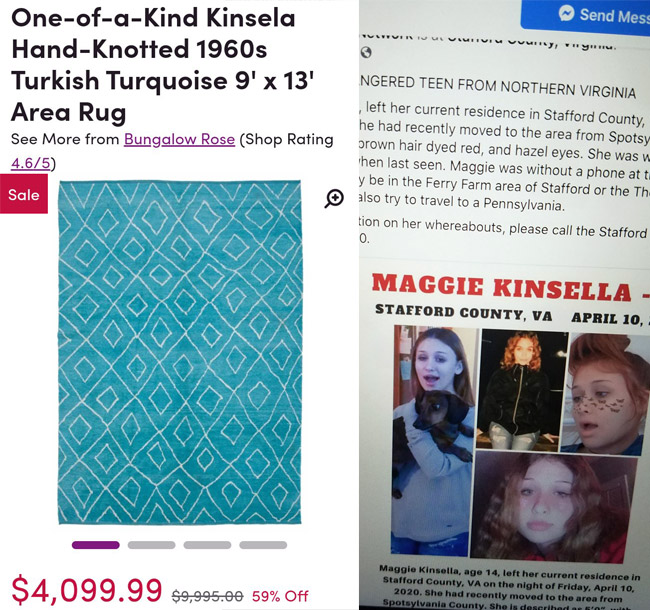Show the fourth carousel image indicator
The height and width of the screenshot is (610, 650).
(x=263, y=545)
